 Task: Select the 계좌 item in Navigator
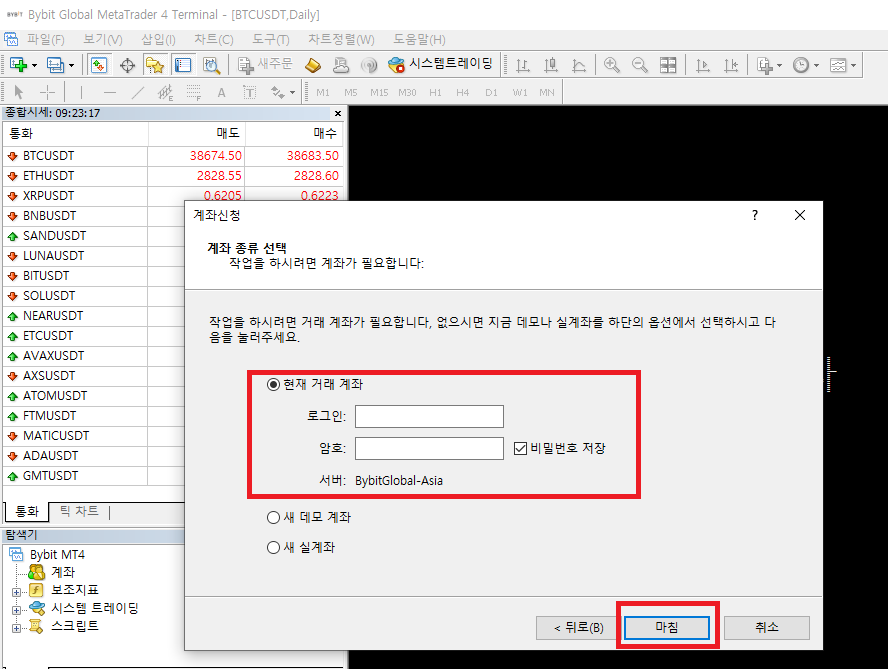tap(63, 572)
